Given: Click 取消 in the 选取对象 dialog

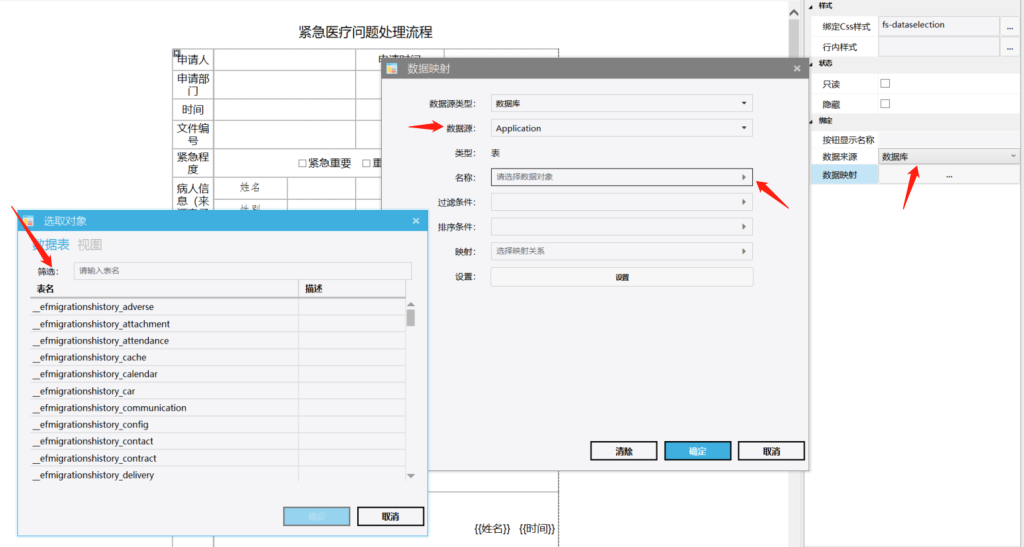Looking at the screenshot, I should pos(391,516).
